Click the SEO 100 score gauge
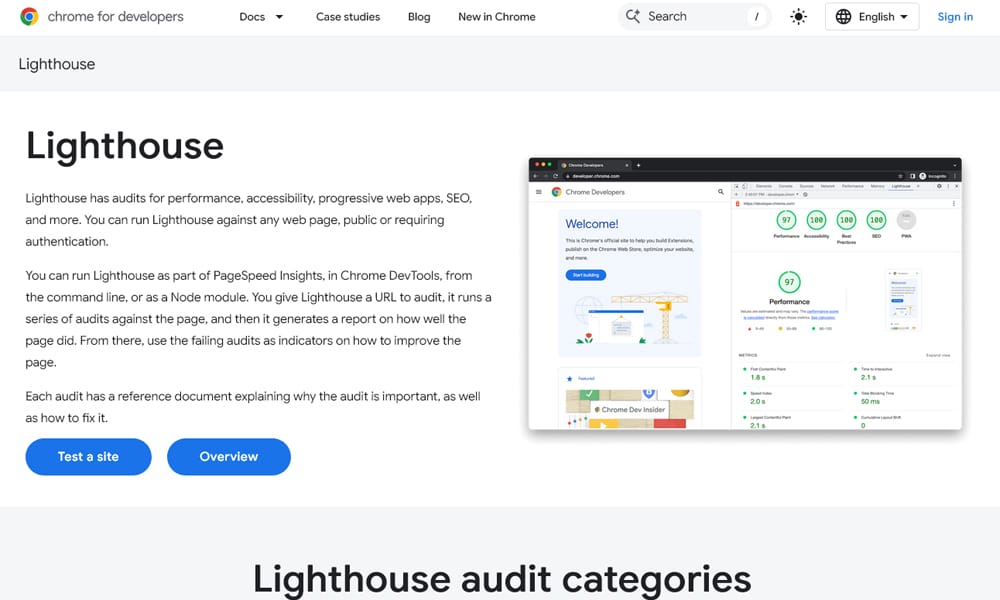Viewport: 1000px width, 600px height. click(876, 220)
